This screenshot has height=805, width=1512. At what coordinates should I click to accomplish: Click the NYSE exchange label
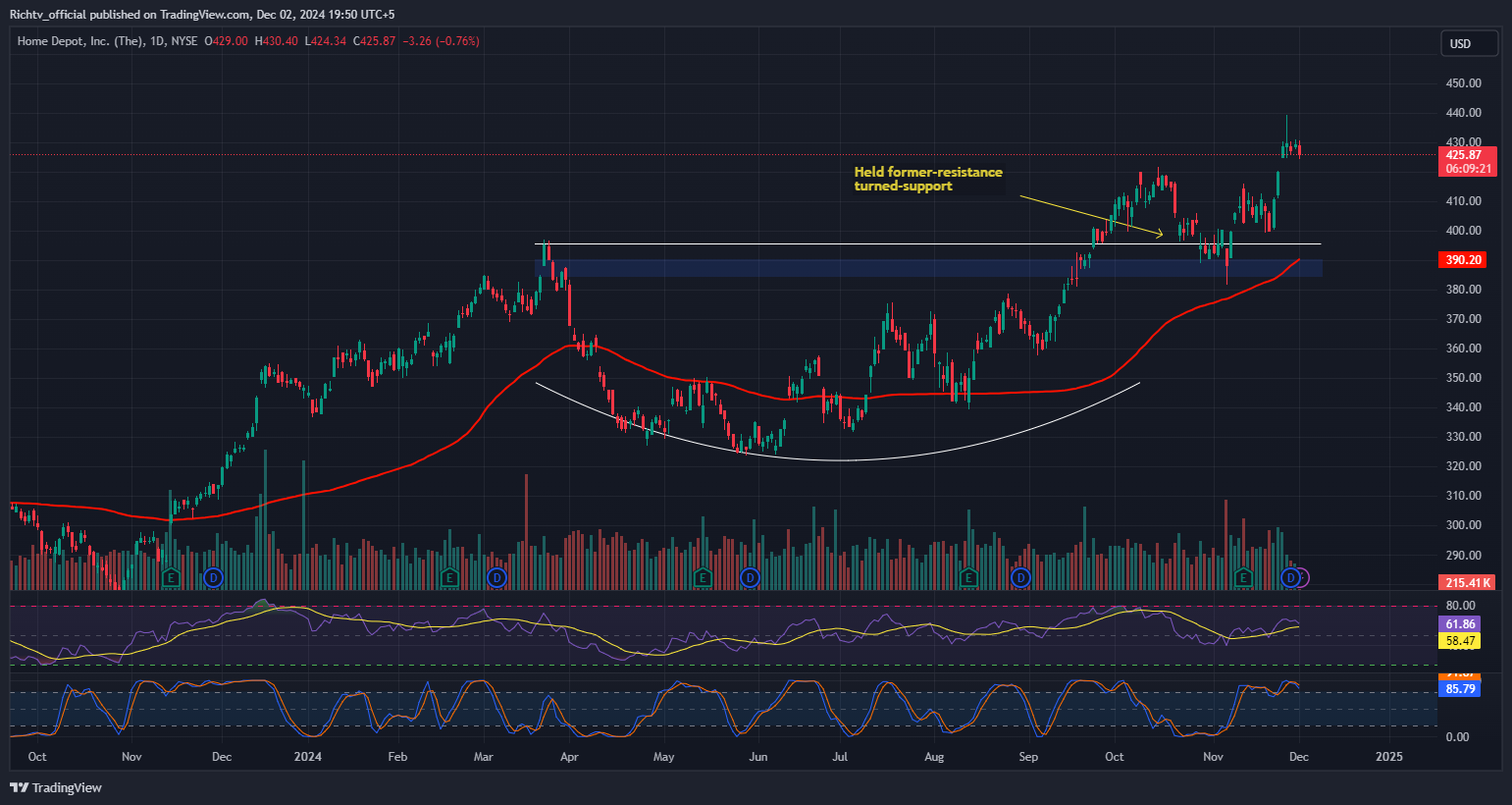(183, 41)
